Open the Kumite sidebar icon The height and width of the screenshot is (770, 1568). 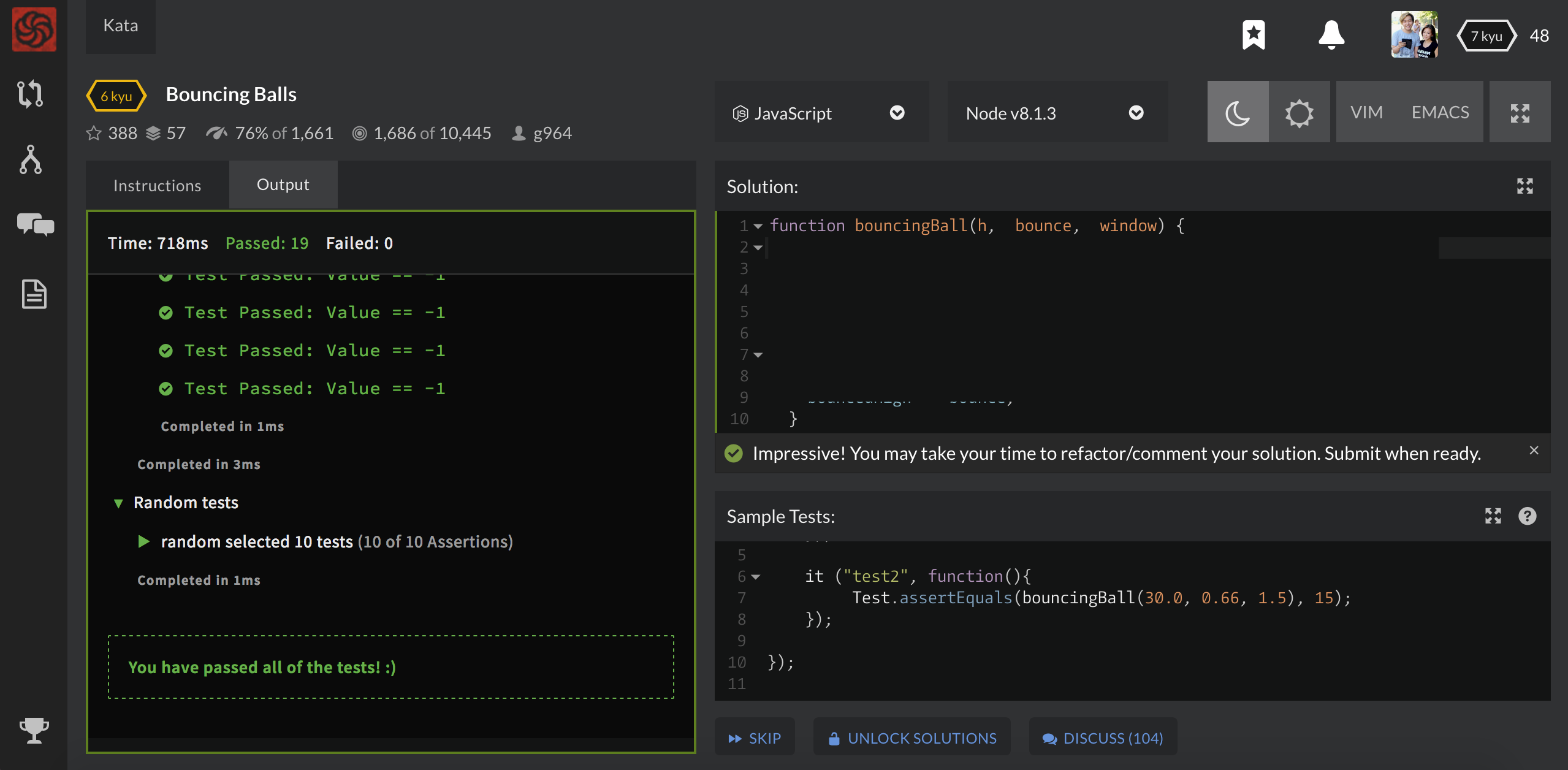click(30, 159)
